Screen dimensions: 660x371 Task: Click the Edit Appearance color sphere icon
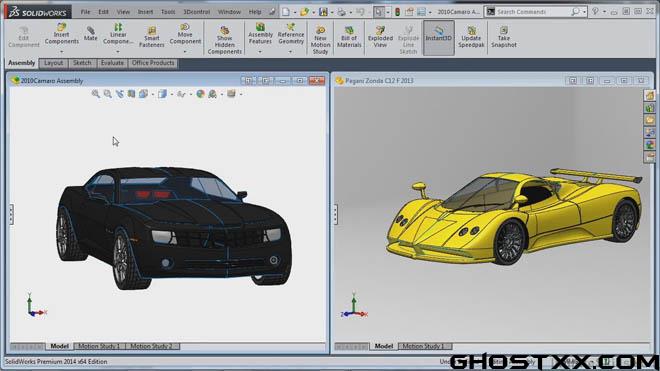tap(200, 94)
